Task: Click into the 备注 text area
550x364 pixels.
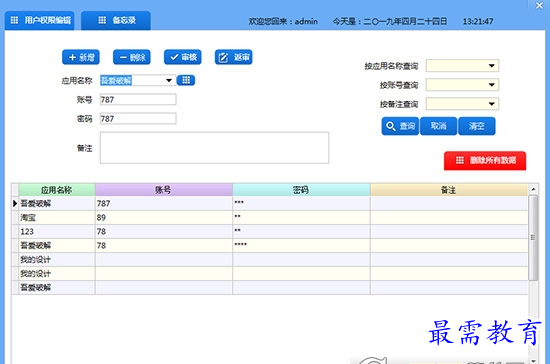Action: click(214, 148)
